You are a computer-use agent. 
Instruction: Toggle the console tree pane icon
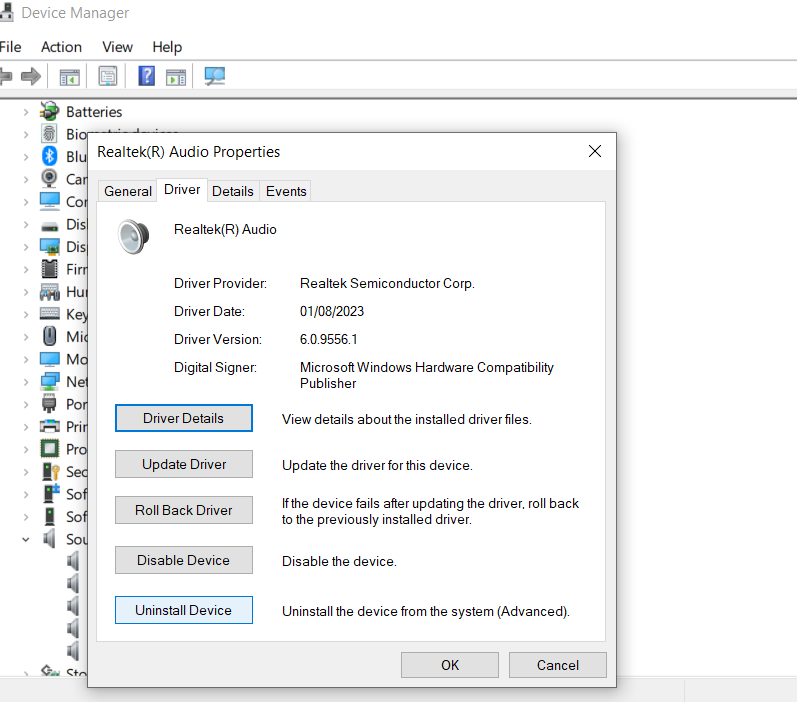pos(70,77)
